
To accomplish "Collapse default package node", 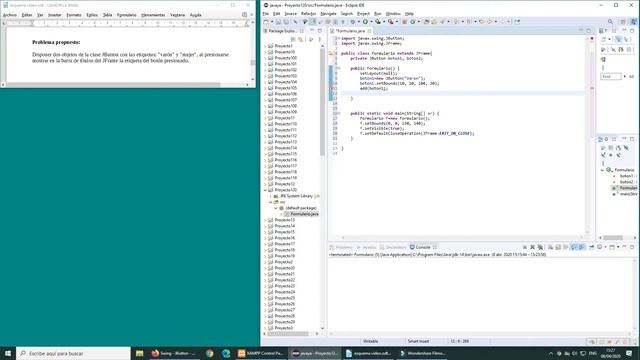I will click(276, 208).
